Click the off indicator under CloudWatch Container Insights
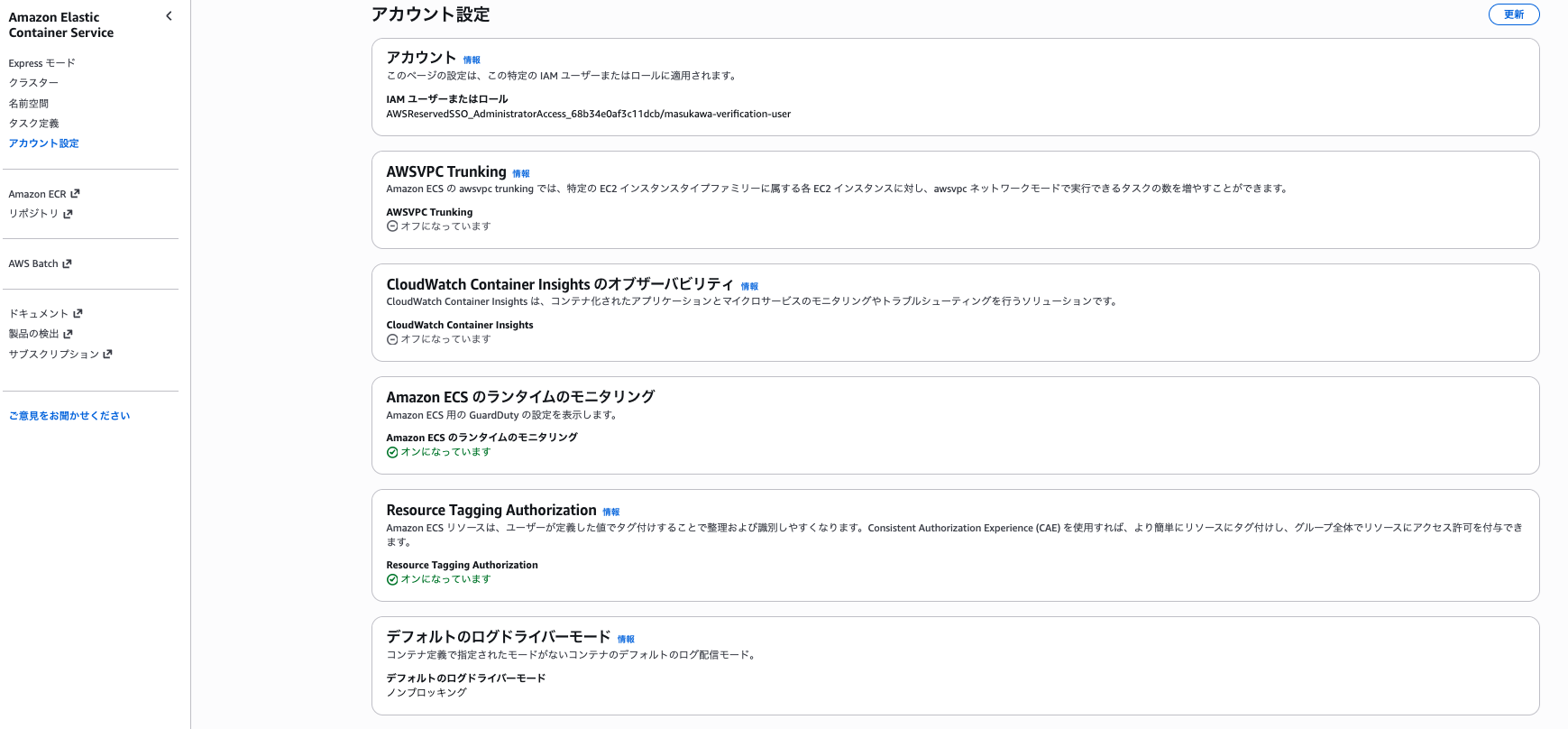The image size is (1568, 729). coord(443,338)
